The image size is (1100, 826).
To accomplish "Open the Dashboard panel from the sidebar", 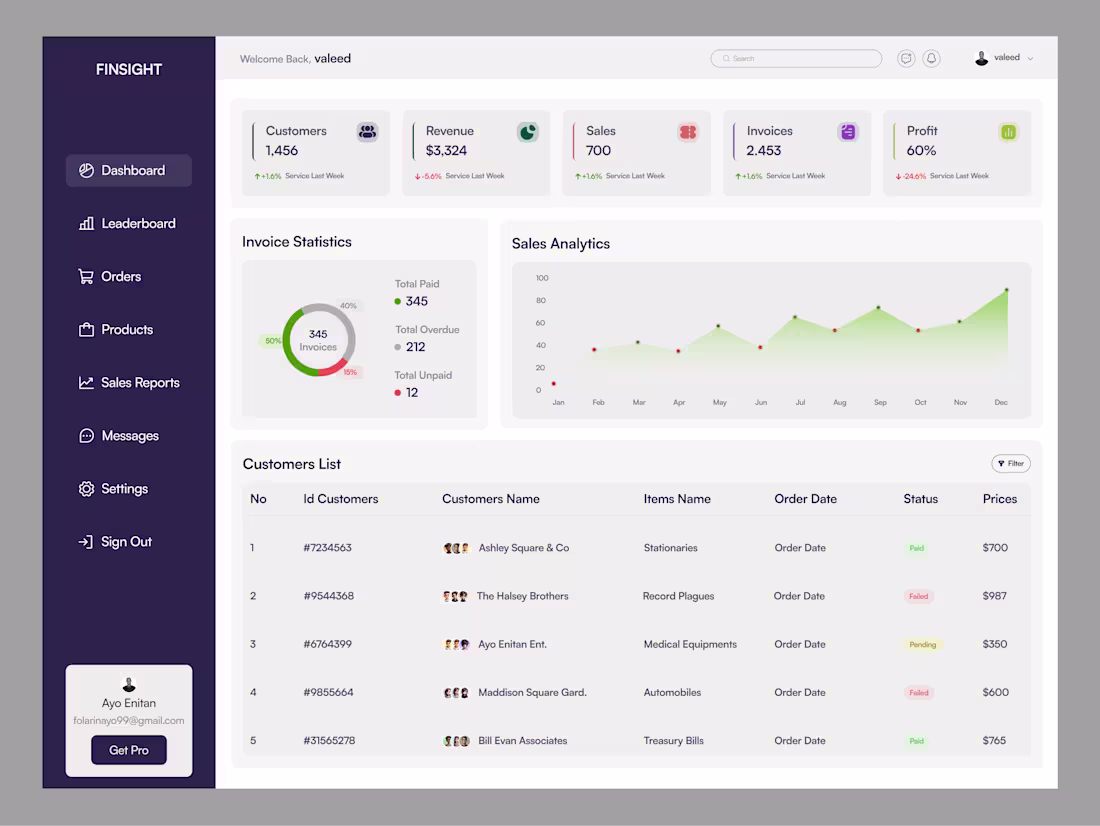I will click(128, 170).
